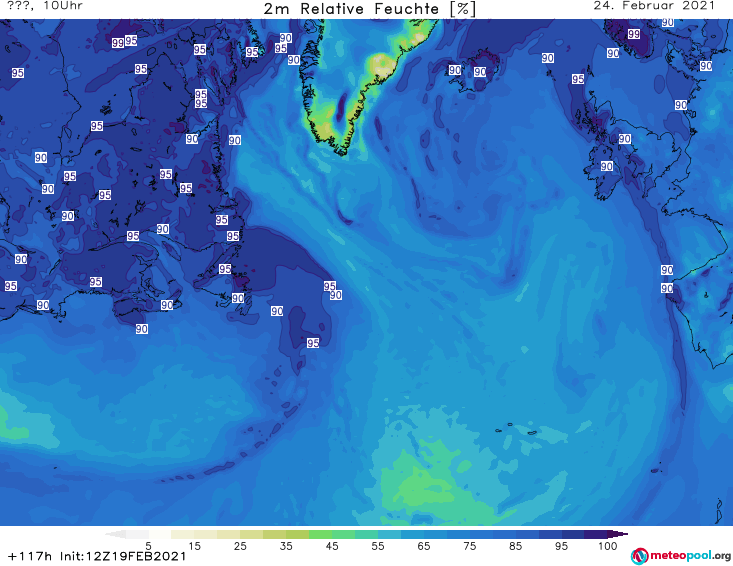Click the "+117h Init:12Z19FEB2021" forecast label

(97, 557)
